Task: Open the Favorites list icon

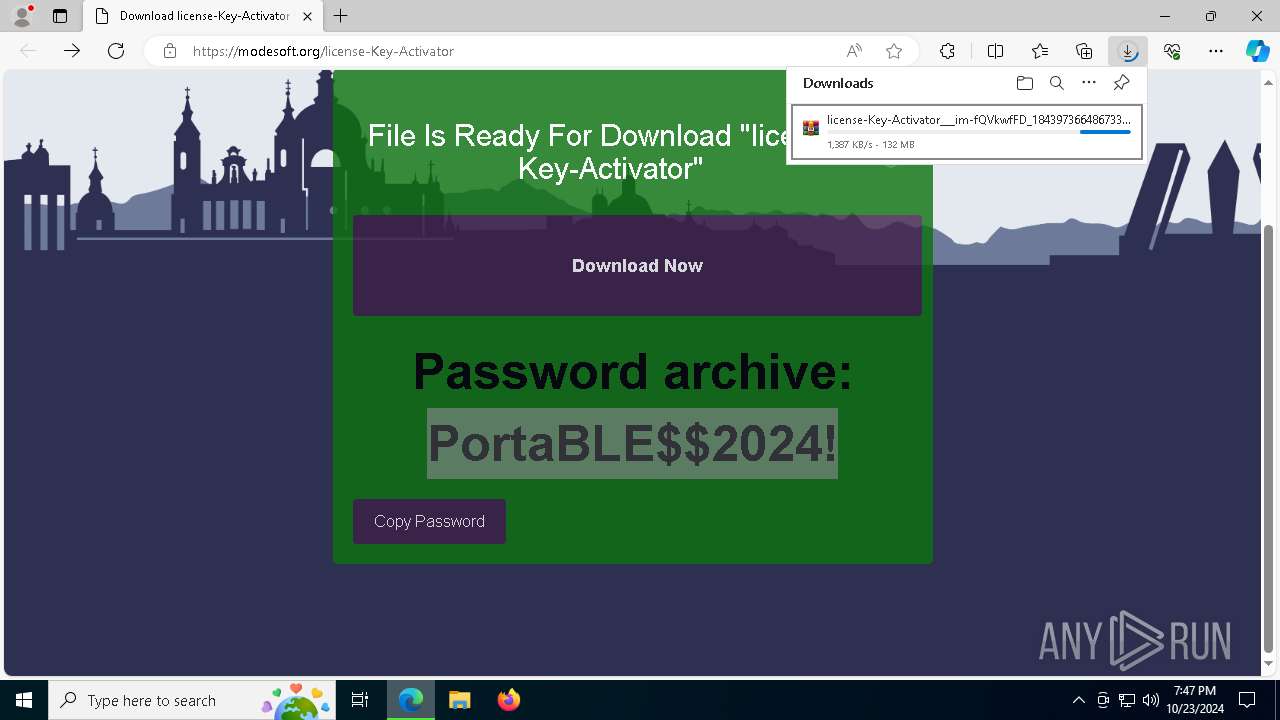Action: point(1040,51)
